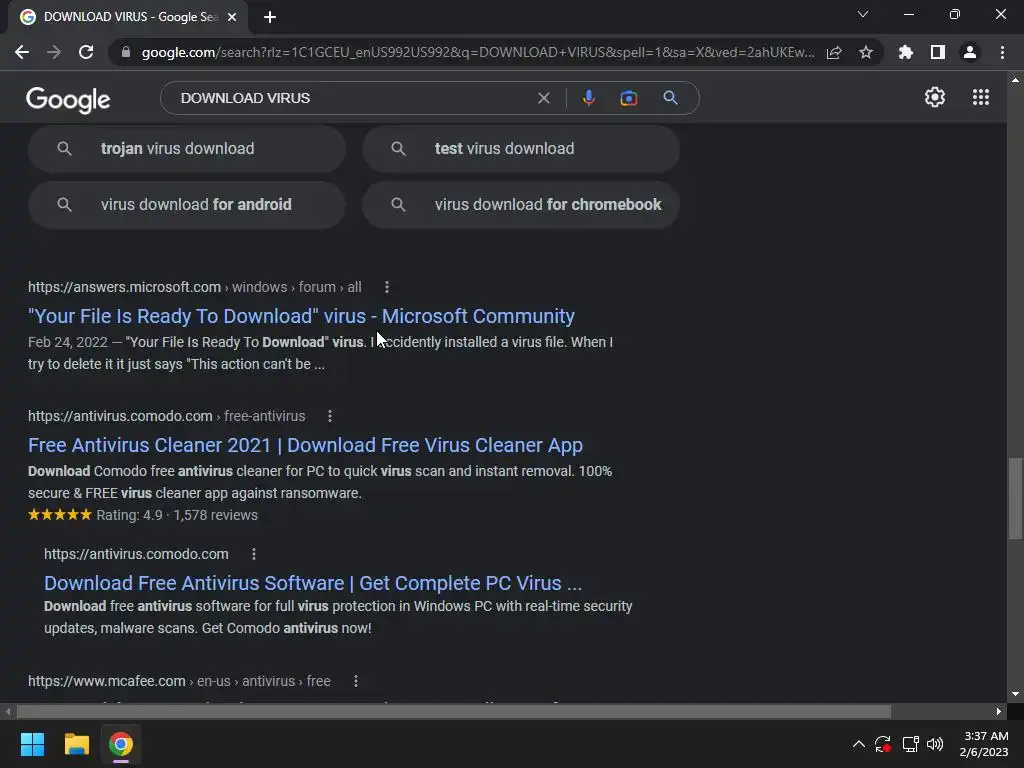Open the Microsoft Community result link
The height and width of the screenshot is (768, 1024).
pyautogui.click(x=301, y=316)
